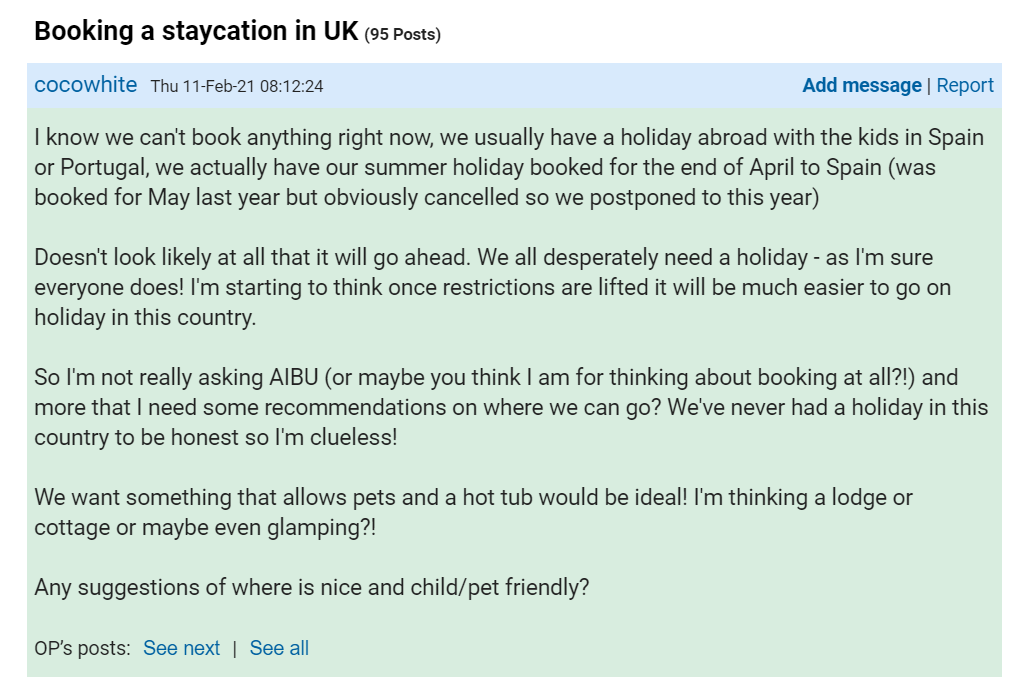
Task: Click the question 'Any suggestions of where is nice'
Action: [x=312, y=587]
